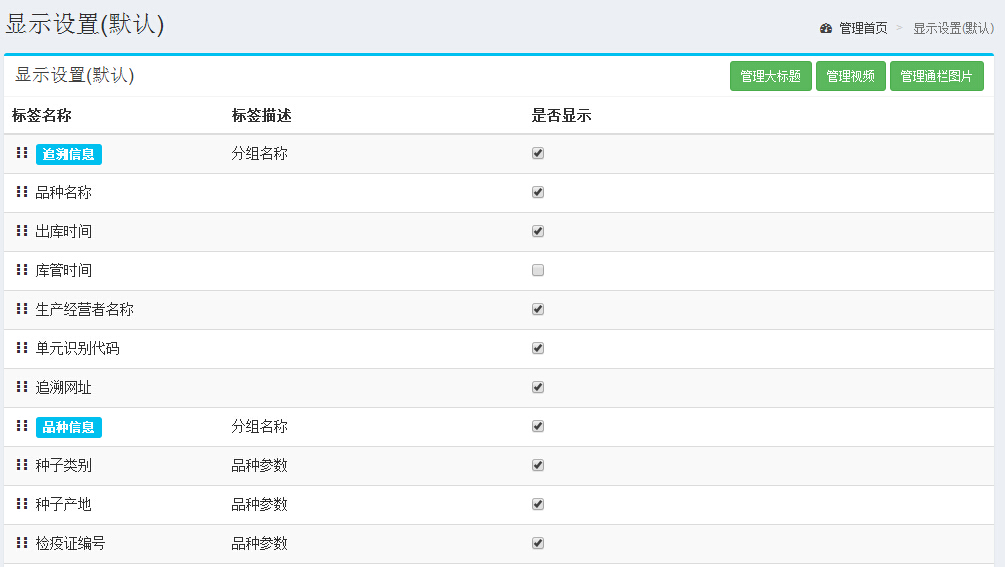1005x567 pixels.
Task: Toggle display checkbox for 检疫证编号
Action: tap(538, 544)
